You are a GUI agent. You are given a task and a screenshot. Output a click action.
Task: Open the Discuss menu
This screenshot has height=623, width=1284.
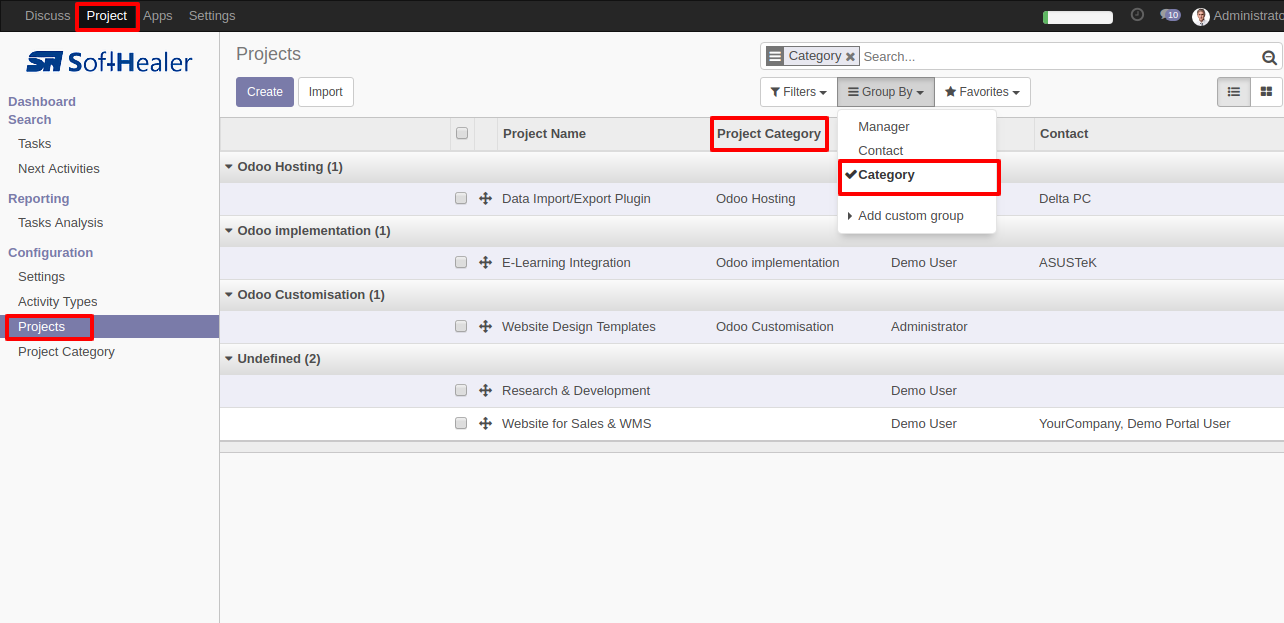point(48,16)
